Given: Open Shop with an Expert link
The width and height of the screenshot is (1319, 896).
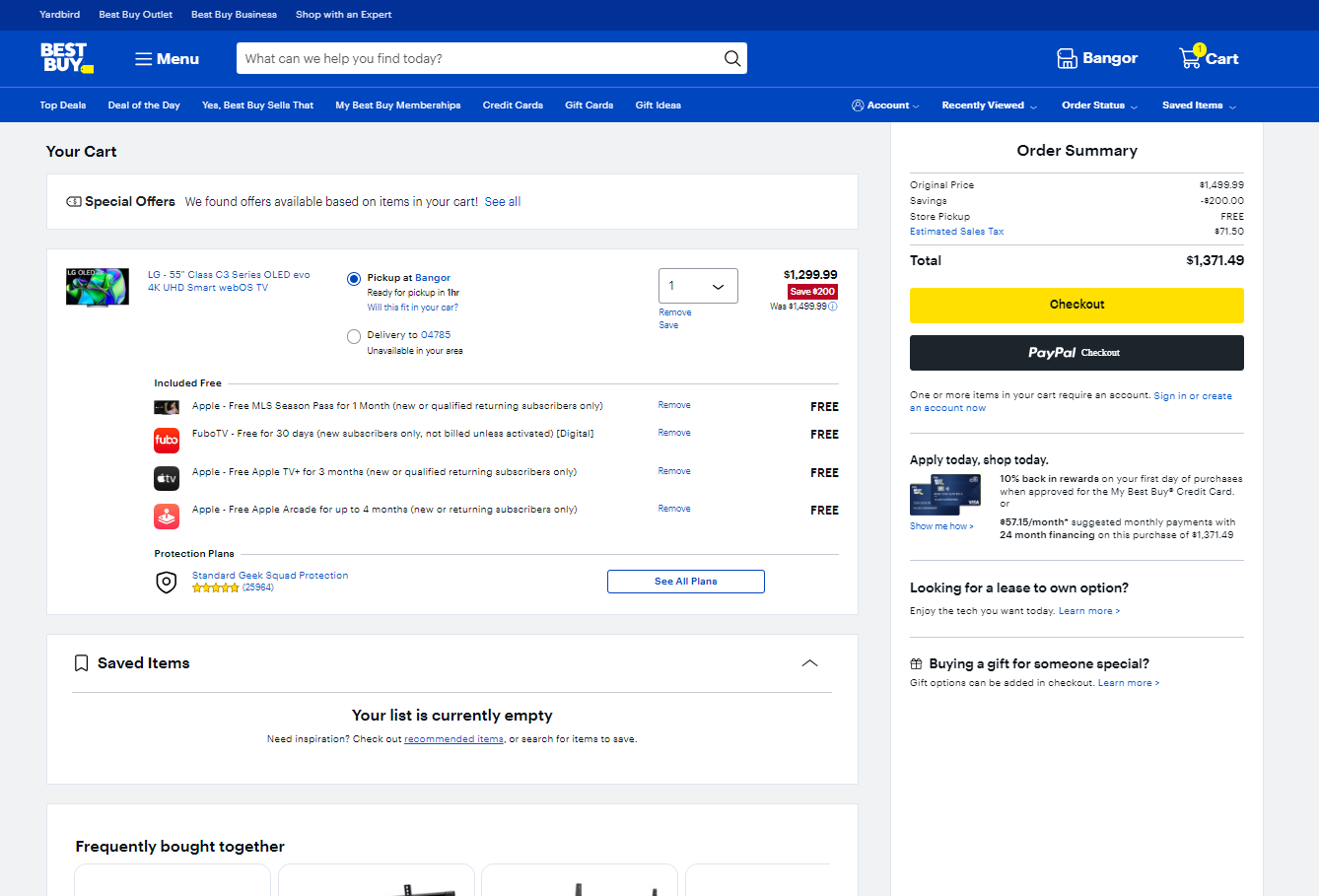Looking at the screenshot, I should [x=344, y=15].
